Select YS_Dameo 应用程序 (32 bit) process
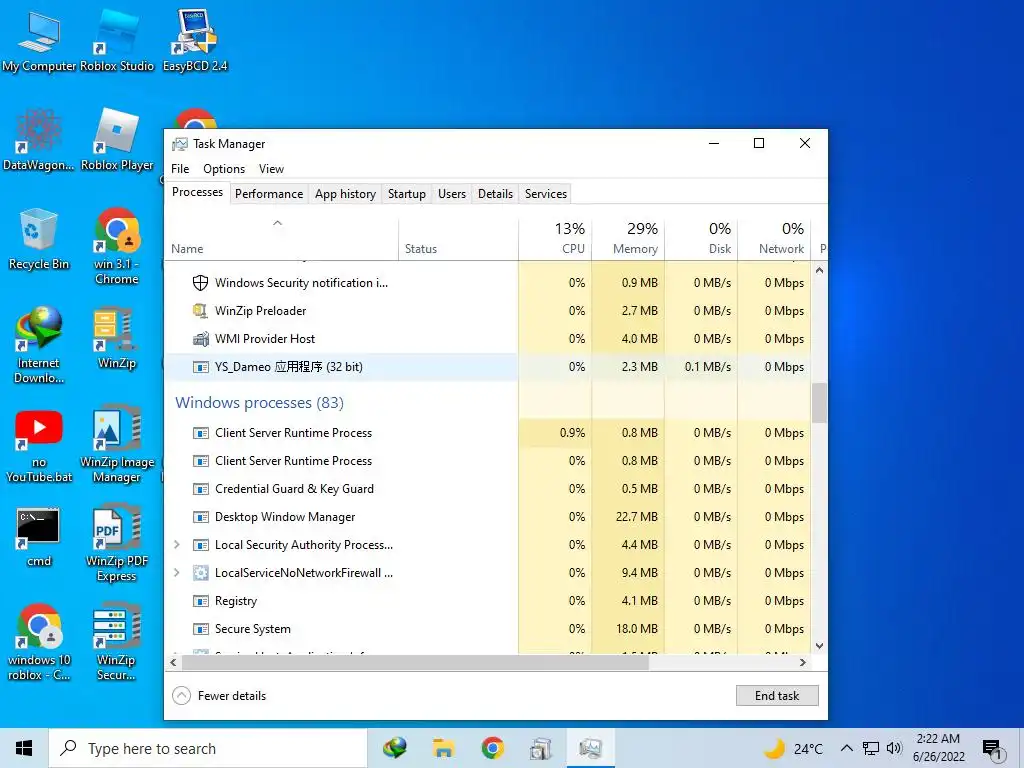Image resolution: width=1024 pixels, height=768 pixels. (487, 367)
